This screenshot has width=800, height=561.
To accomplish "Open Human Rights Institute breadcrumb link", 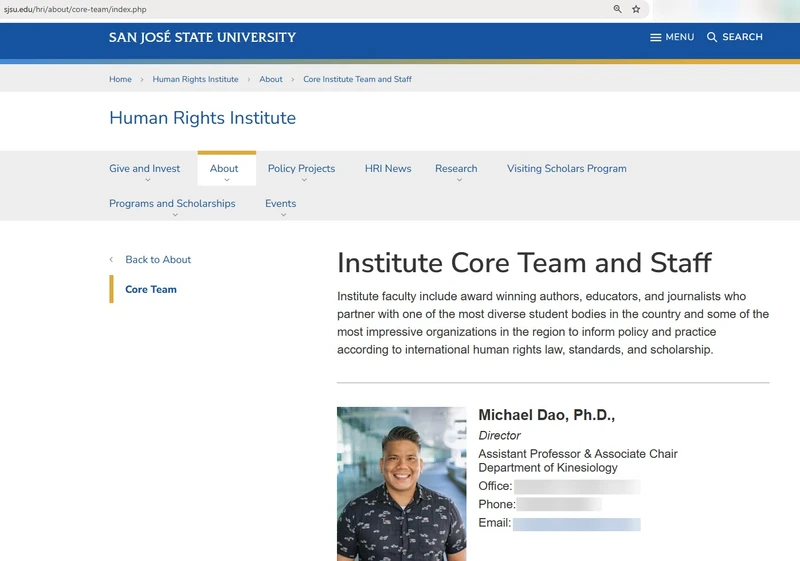I will click(195, 79).
